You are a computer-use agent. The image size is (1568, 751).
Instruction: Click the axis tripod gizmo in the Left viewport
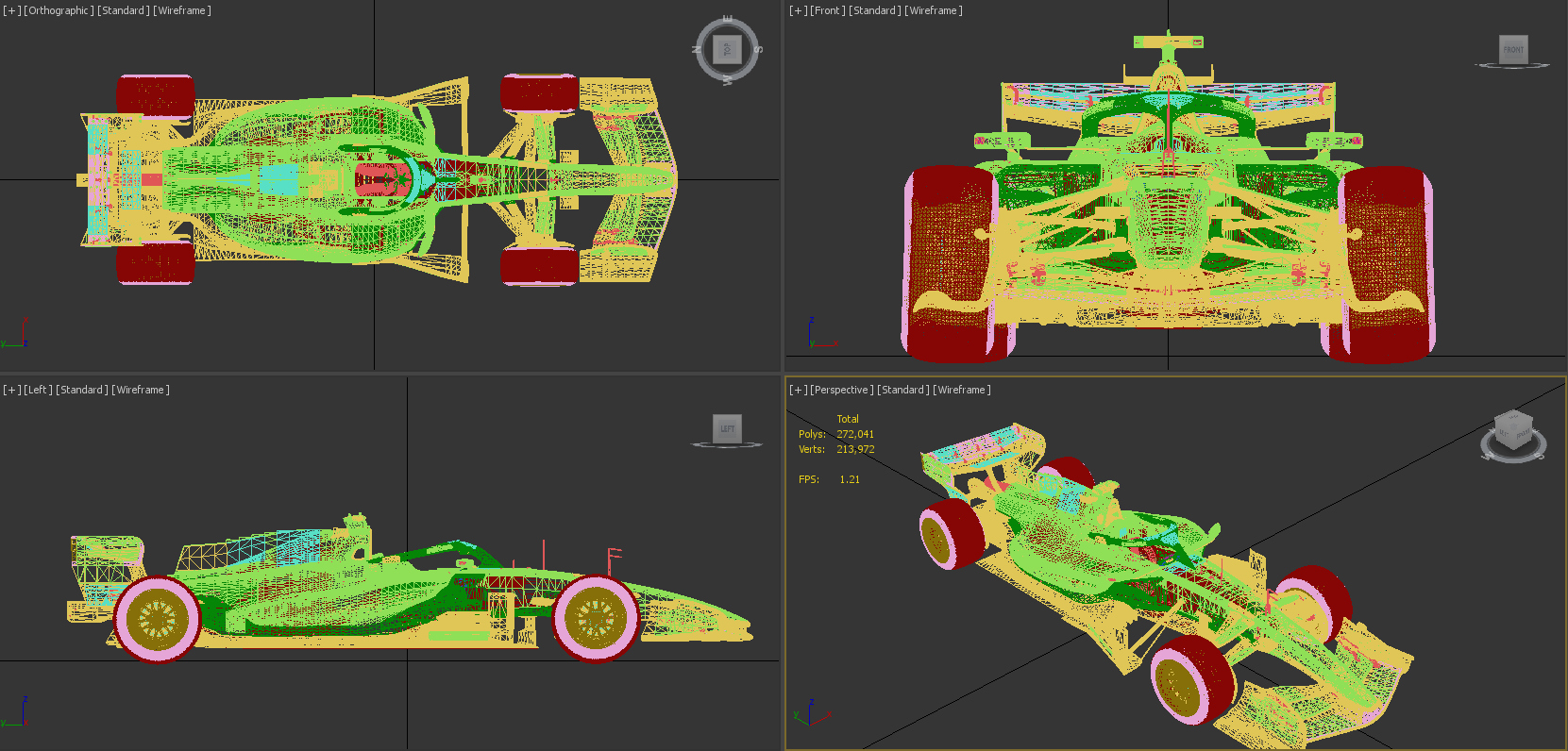15,713
